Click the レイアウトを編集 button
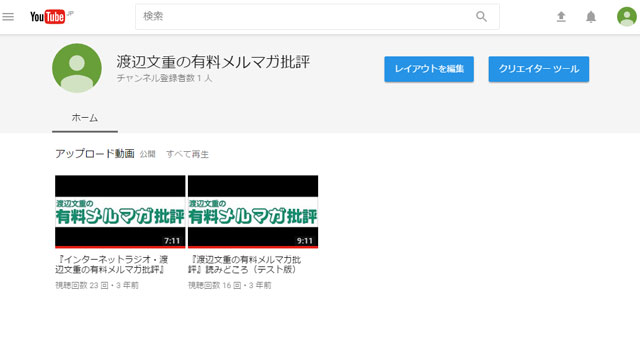This screenshot has height=360, width=640. click(429, 69)
